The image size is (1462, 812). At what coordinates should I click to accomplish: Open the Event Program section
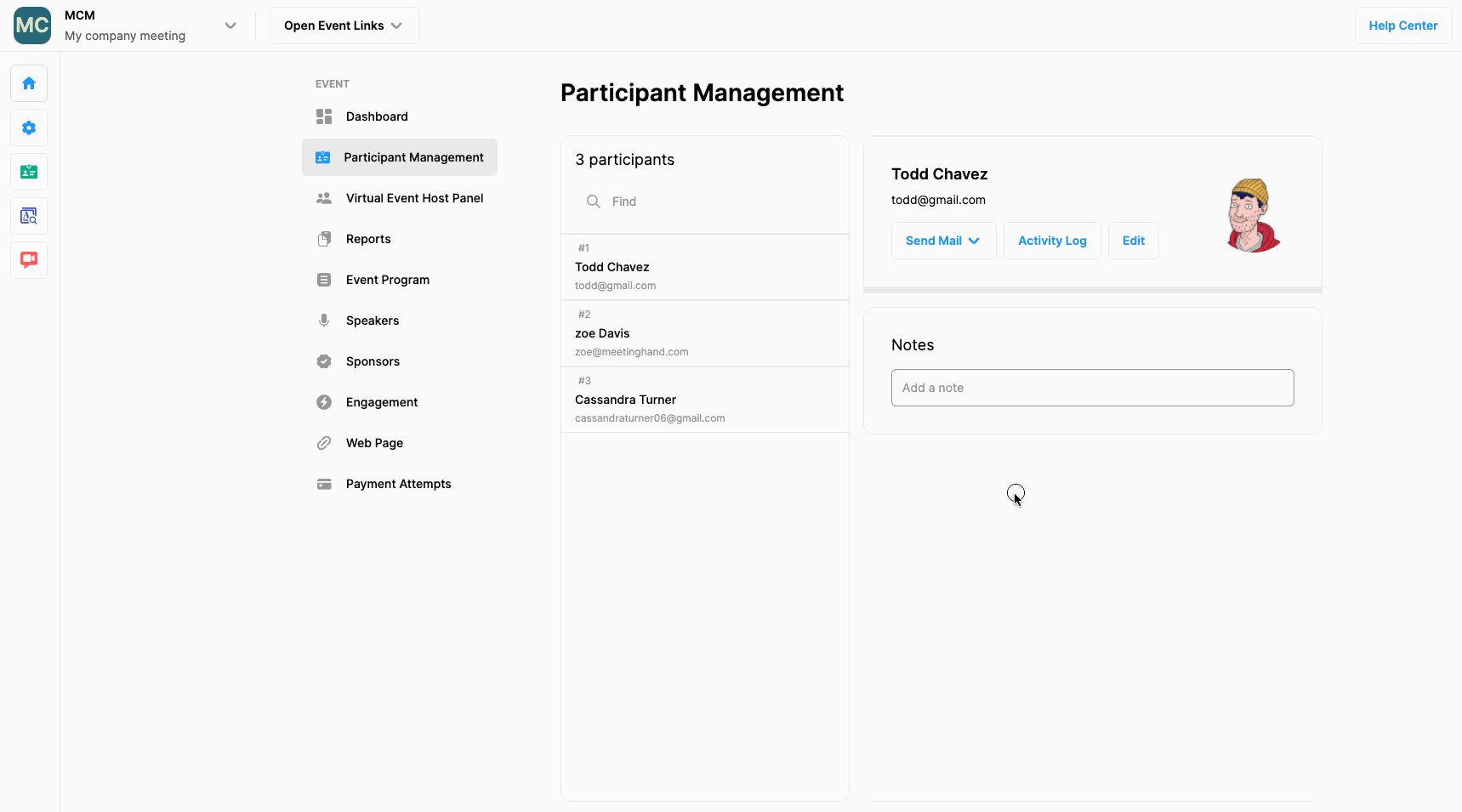(x=387, y=280)
